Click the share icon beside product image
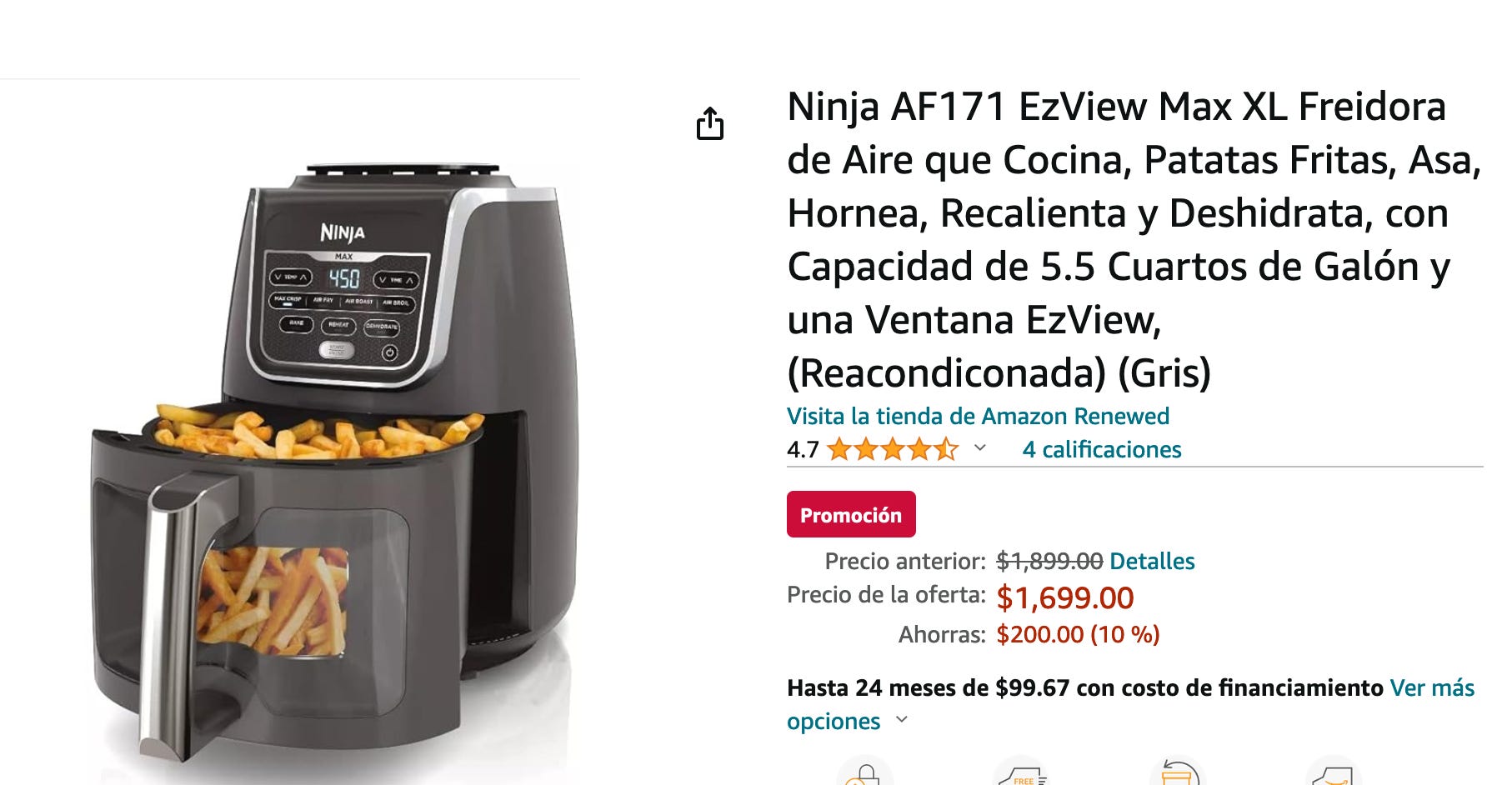Image resolution: width=1512 pixels, height=785 pixels. (x=710, y=123)
